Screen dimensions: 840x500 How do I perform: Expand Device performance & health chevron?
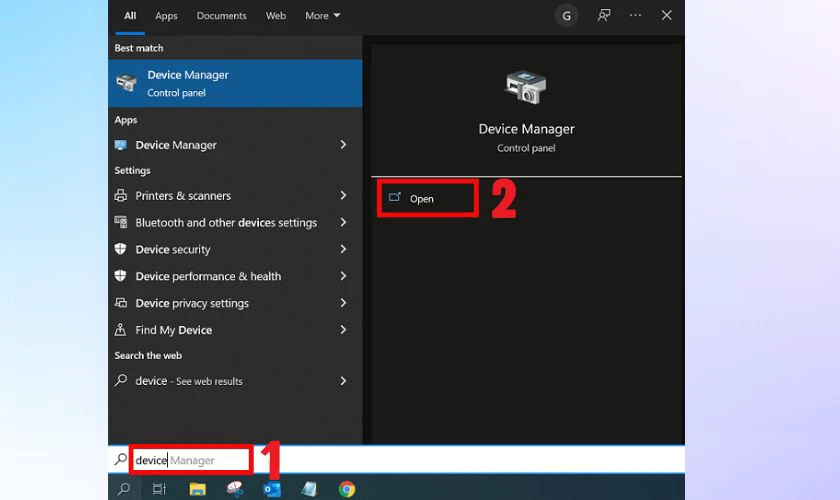[x=343, y=275]
